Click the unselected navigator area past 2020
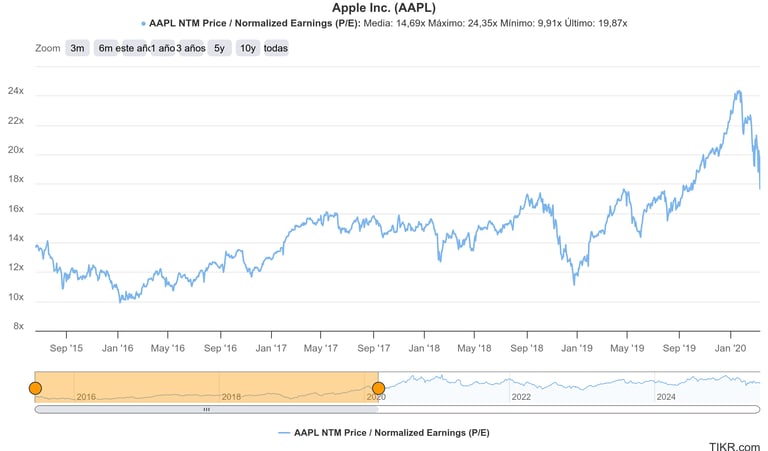768x451 pixels. coord(569,387)
